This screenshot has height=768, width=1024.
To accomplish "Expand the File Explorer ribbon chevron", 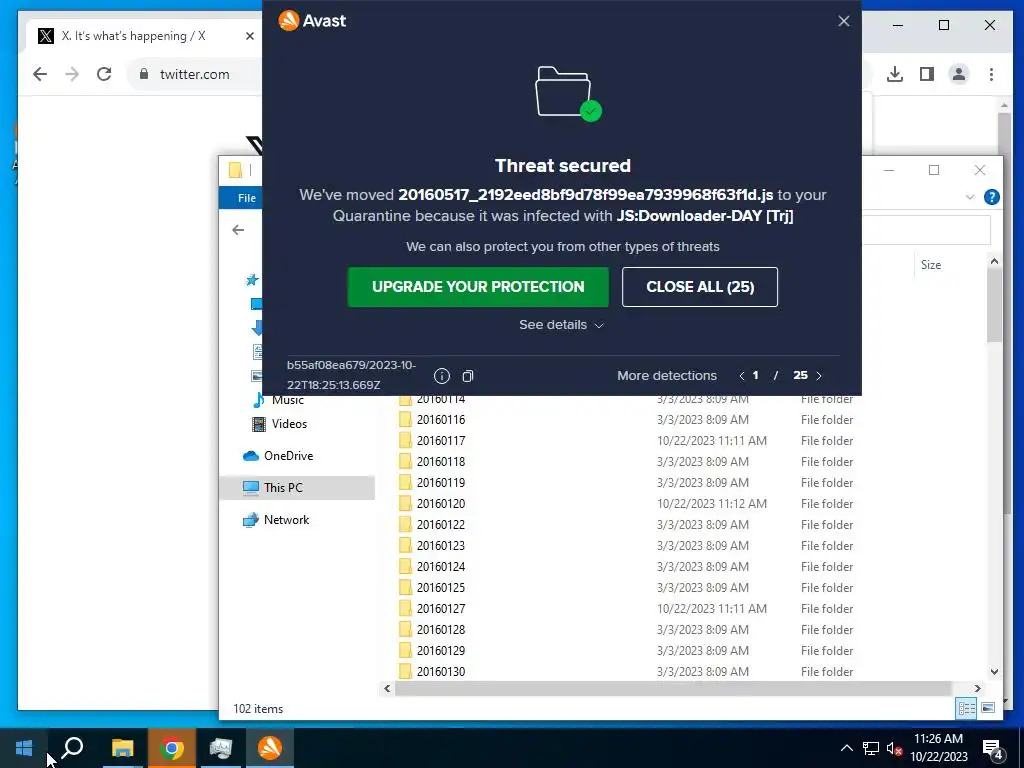I will tap(970, 197).
